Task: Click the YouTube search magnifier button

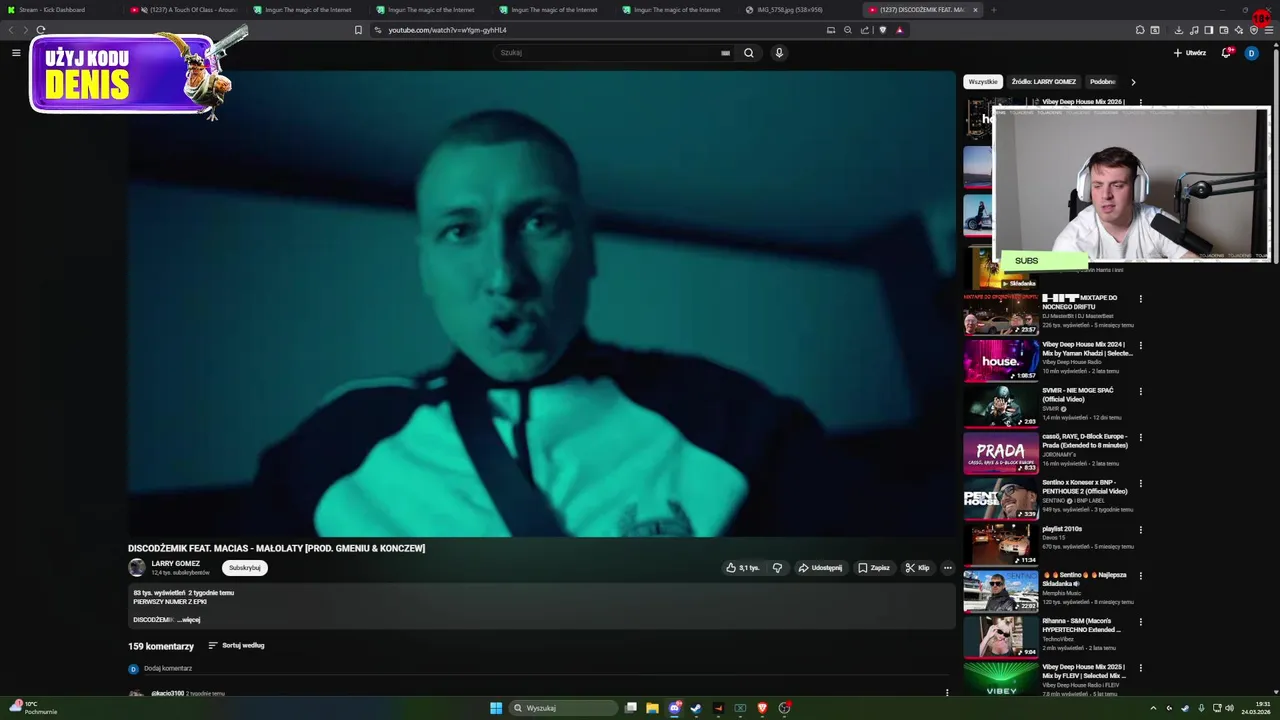Action: point(748,53)
